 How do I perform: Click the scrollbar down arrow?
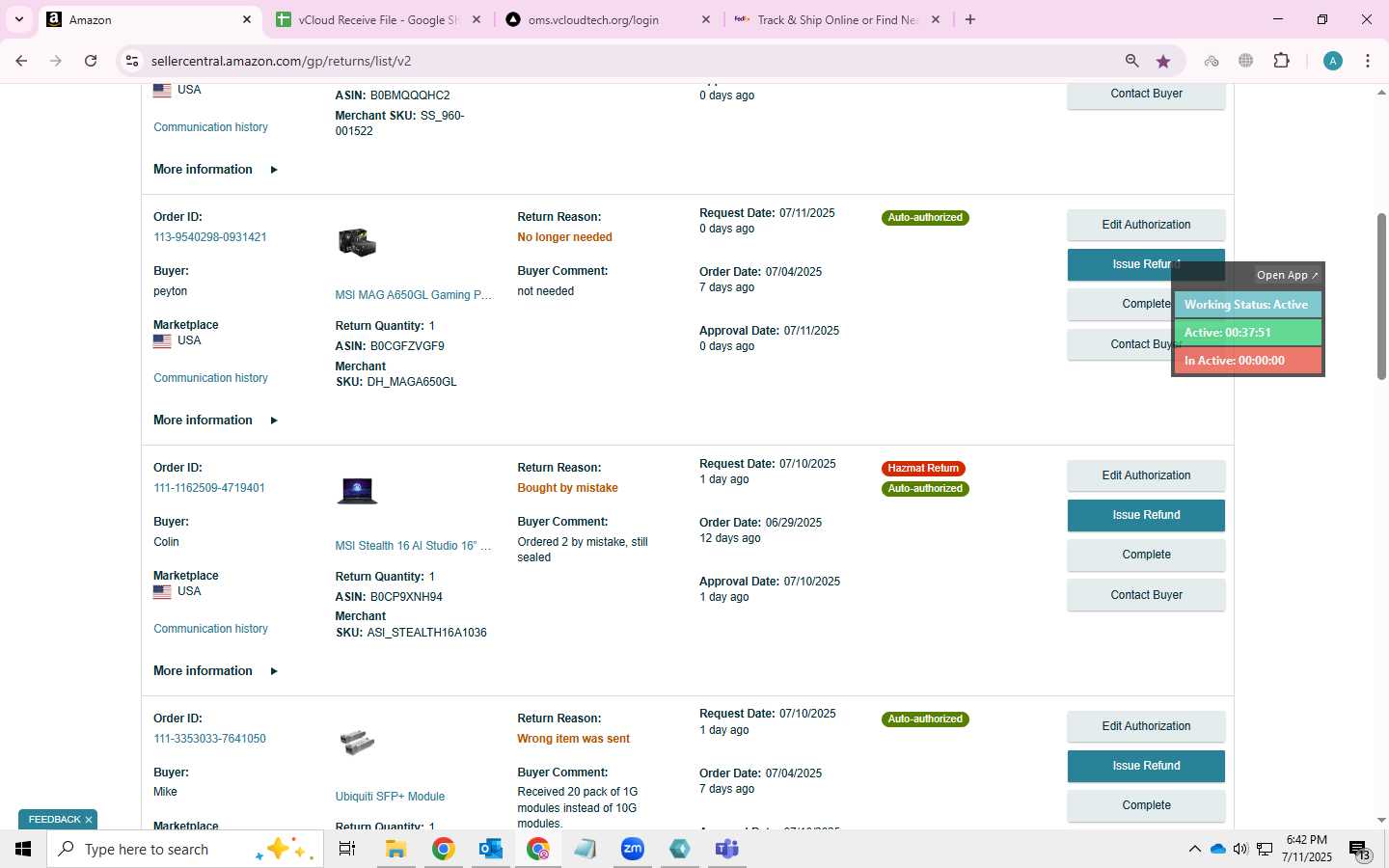(x=1381, y=821)
